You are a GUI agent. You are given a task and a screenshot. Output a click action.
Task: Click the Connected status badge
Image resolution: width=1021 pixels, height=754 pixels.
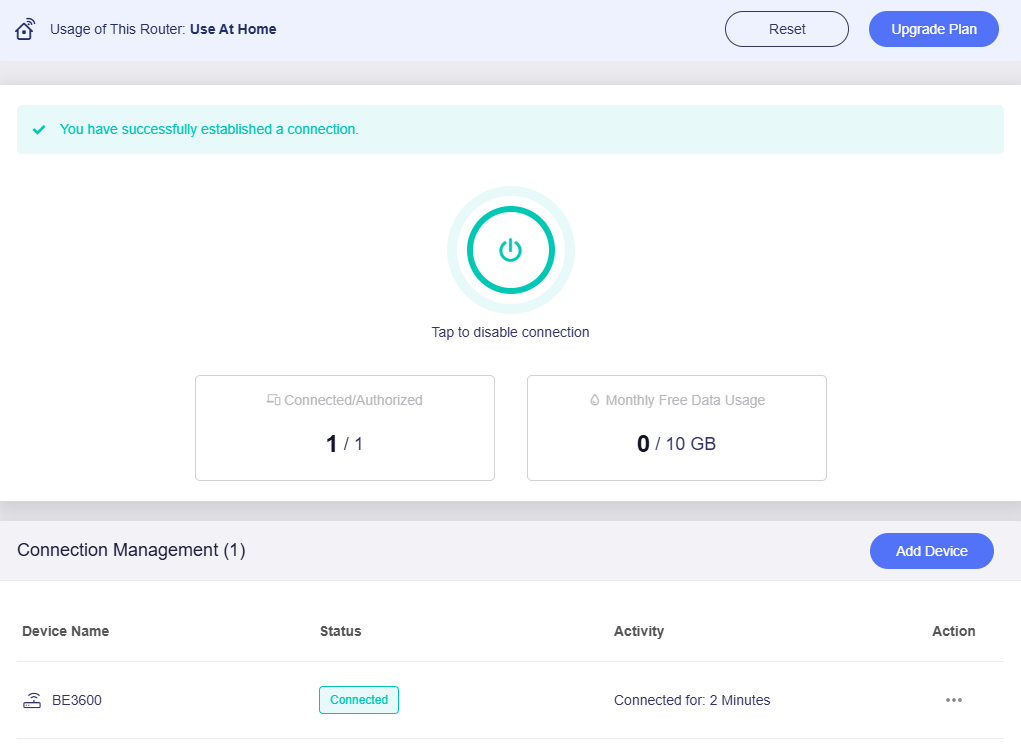point(358,700)
